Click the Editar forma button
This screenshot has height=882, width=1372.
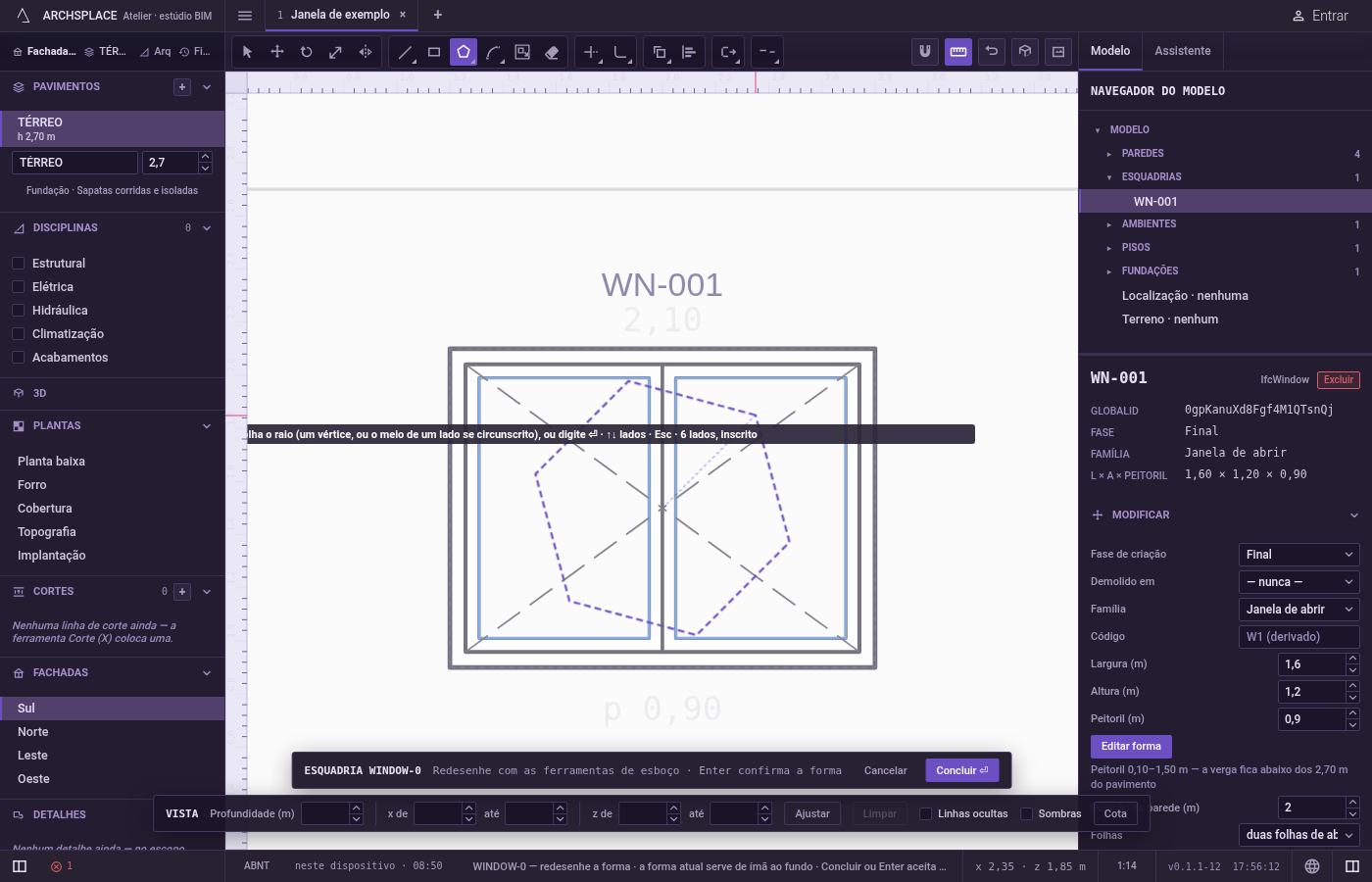(x=1131, y=747)
